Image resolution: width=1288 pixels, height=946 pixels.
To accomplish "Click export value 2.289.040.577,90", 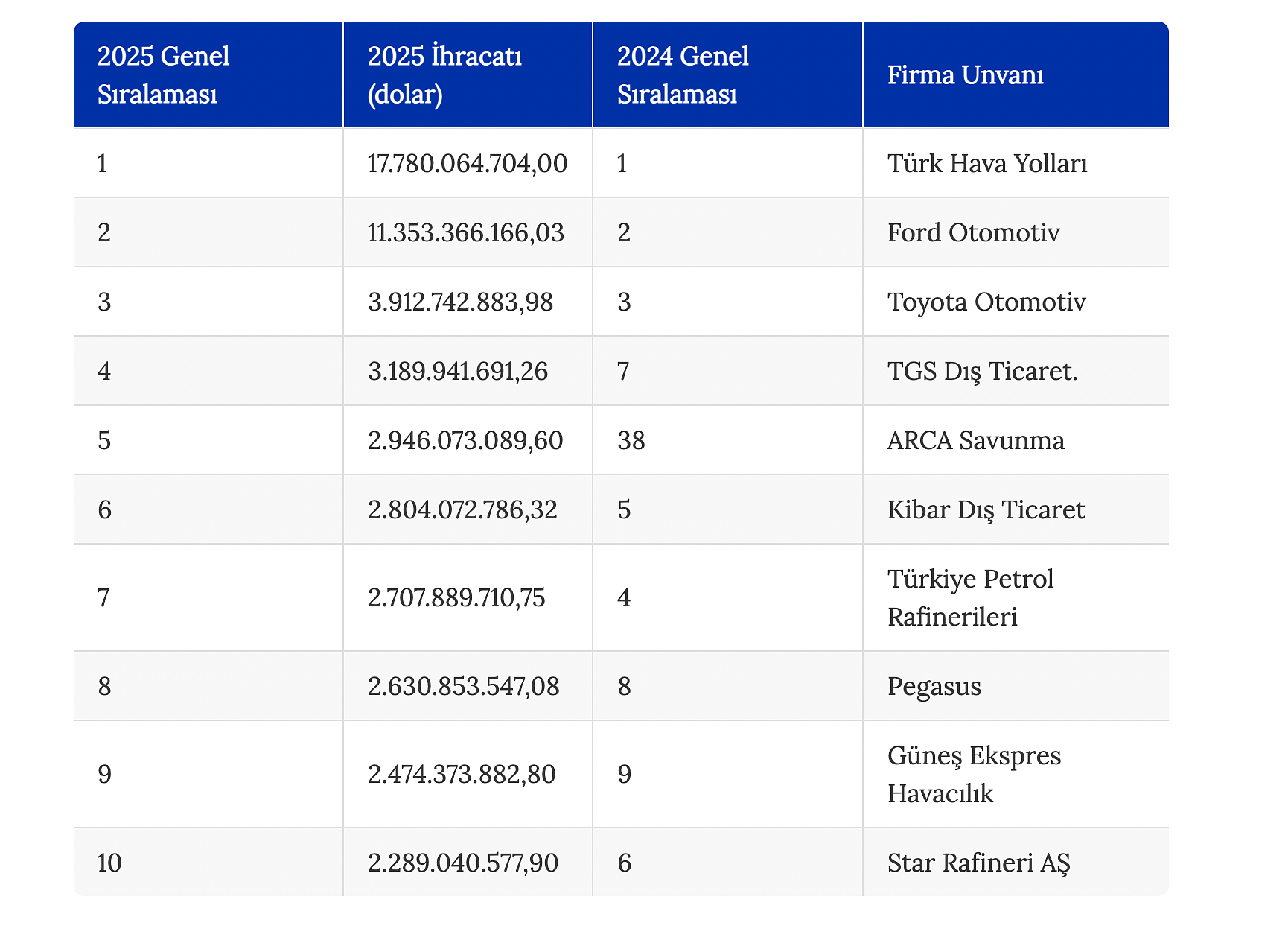I will [x=463, y=863].
